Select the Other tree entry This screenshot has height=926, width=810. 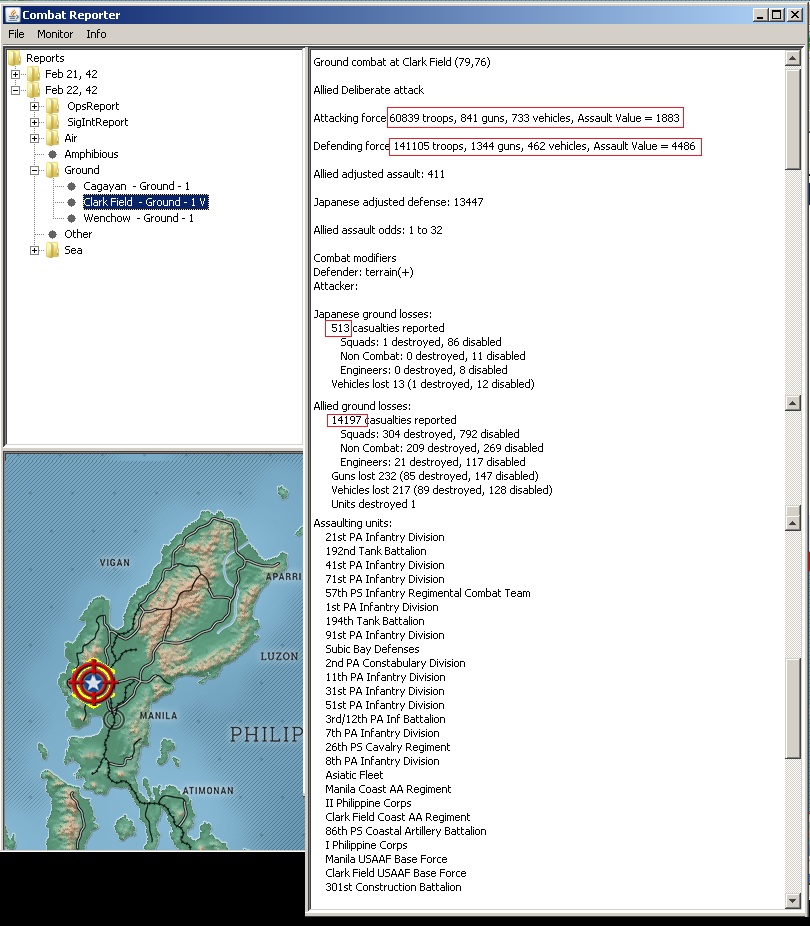(78, 234)
